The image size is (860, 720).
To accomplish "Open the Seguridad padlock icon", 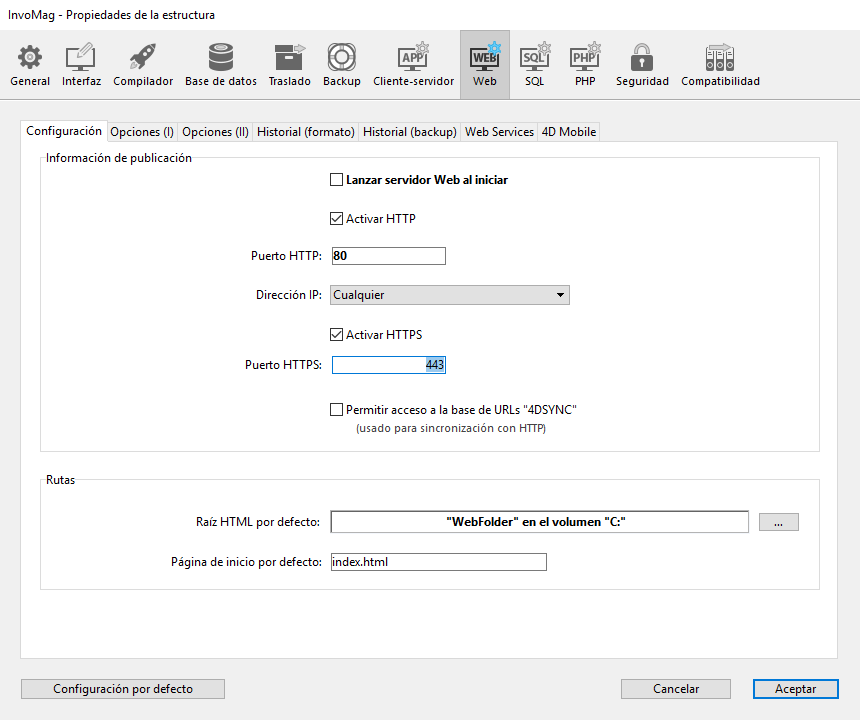I will pyautogui.click(x=642, y=65).
